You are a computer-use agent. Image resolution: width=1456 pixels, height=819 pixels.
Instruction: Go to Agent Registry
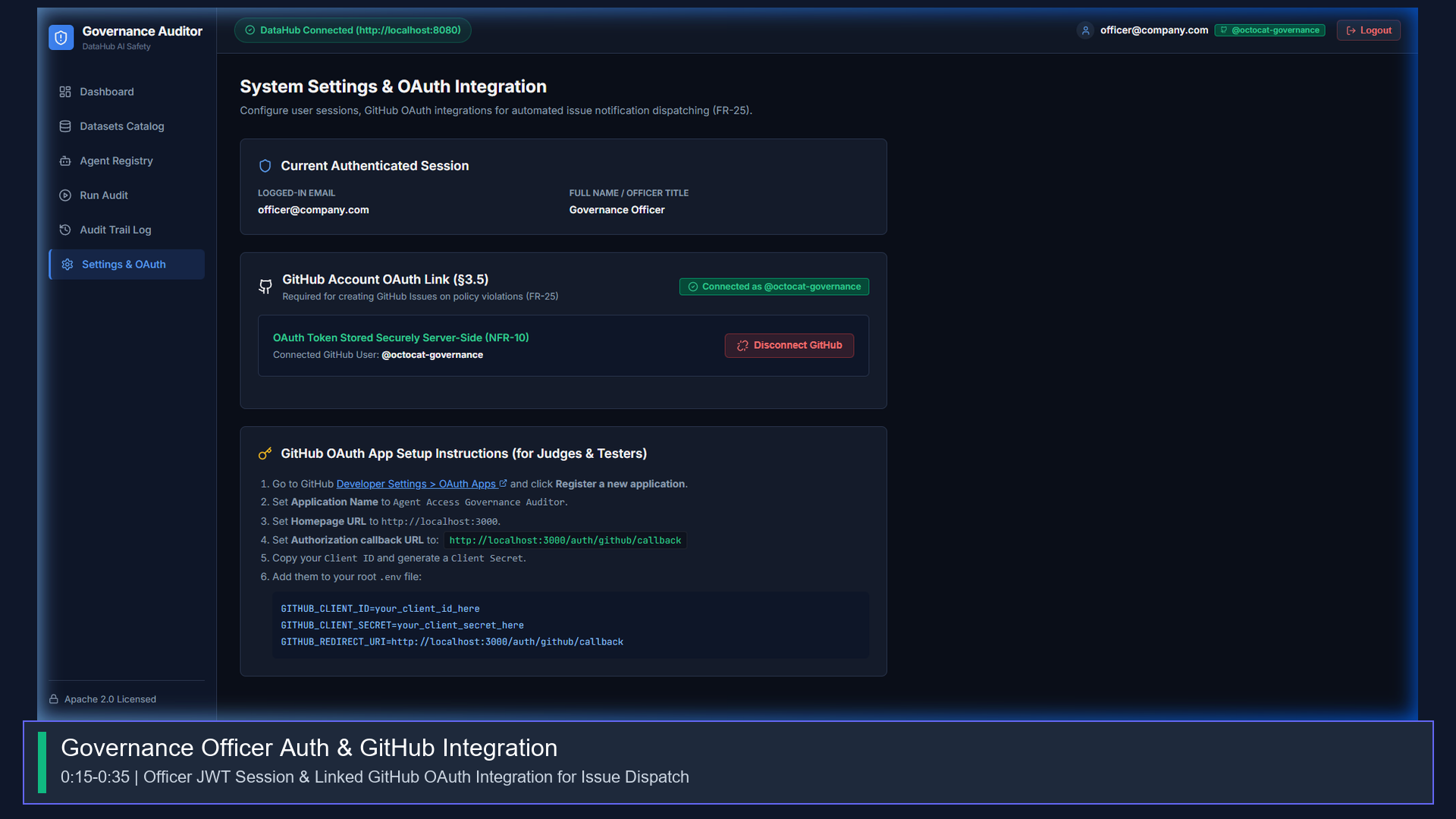pyautogui.click(x=127, y=161)
